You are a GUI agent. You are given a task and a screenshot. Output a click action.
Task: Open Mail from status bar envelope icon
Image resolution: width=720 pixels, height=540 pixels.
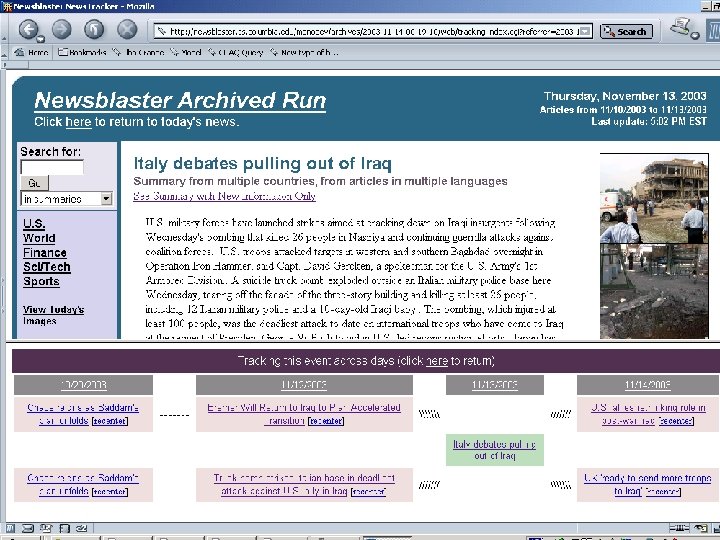(x=28, y=528)
